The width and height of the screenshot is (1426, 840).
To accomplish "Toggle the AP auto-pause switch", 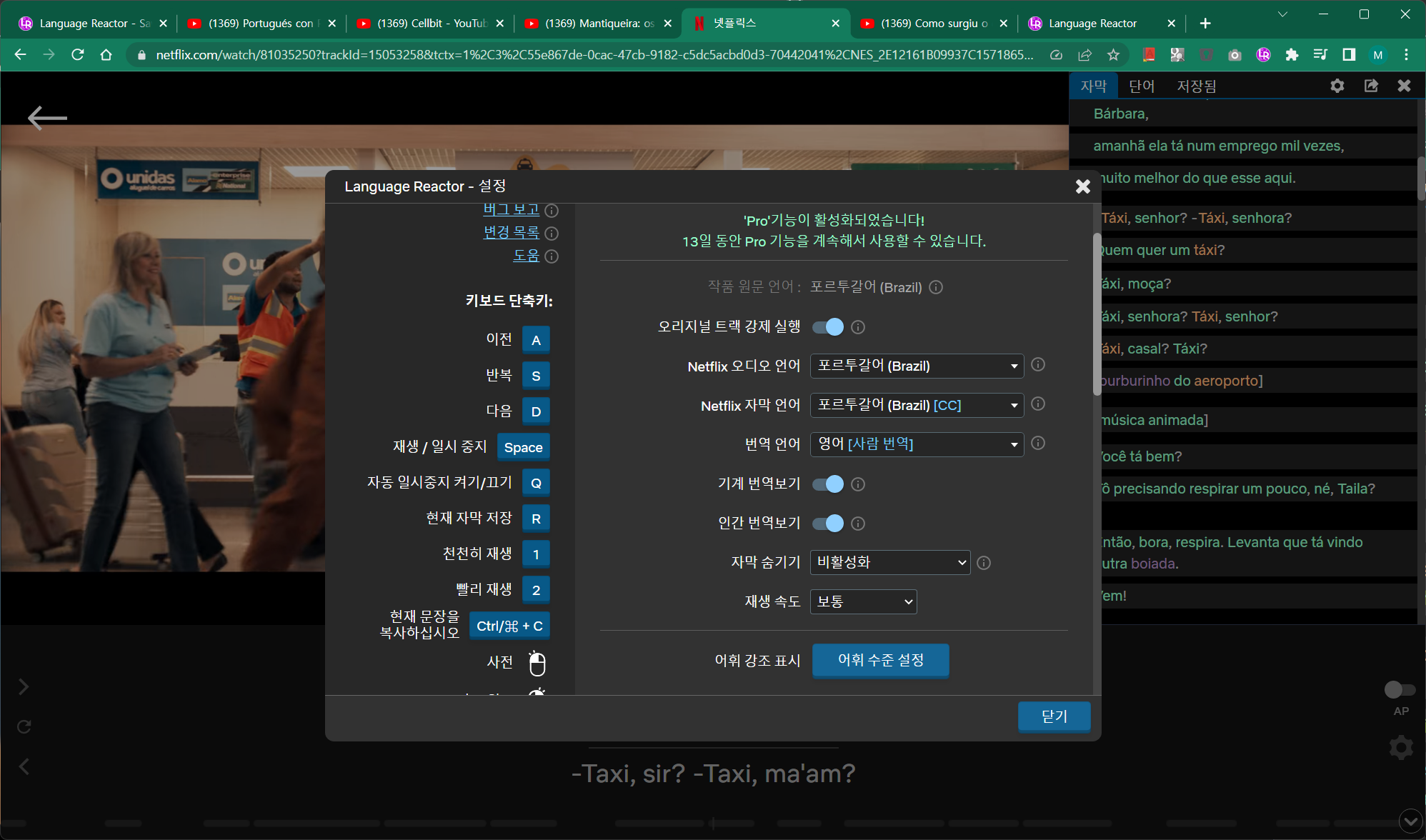I will [1400, 689].
